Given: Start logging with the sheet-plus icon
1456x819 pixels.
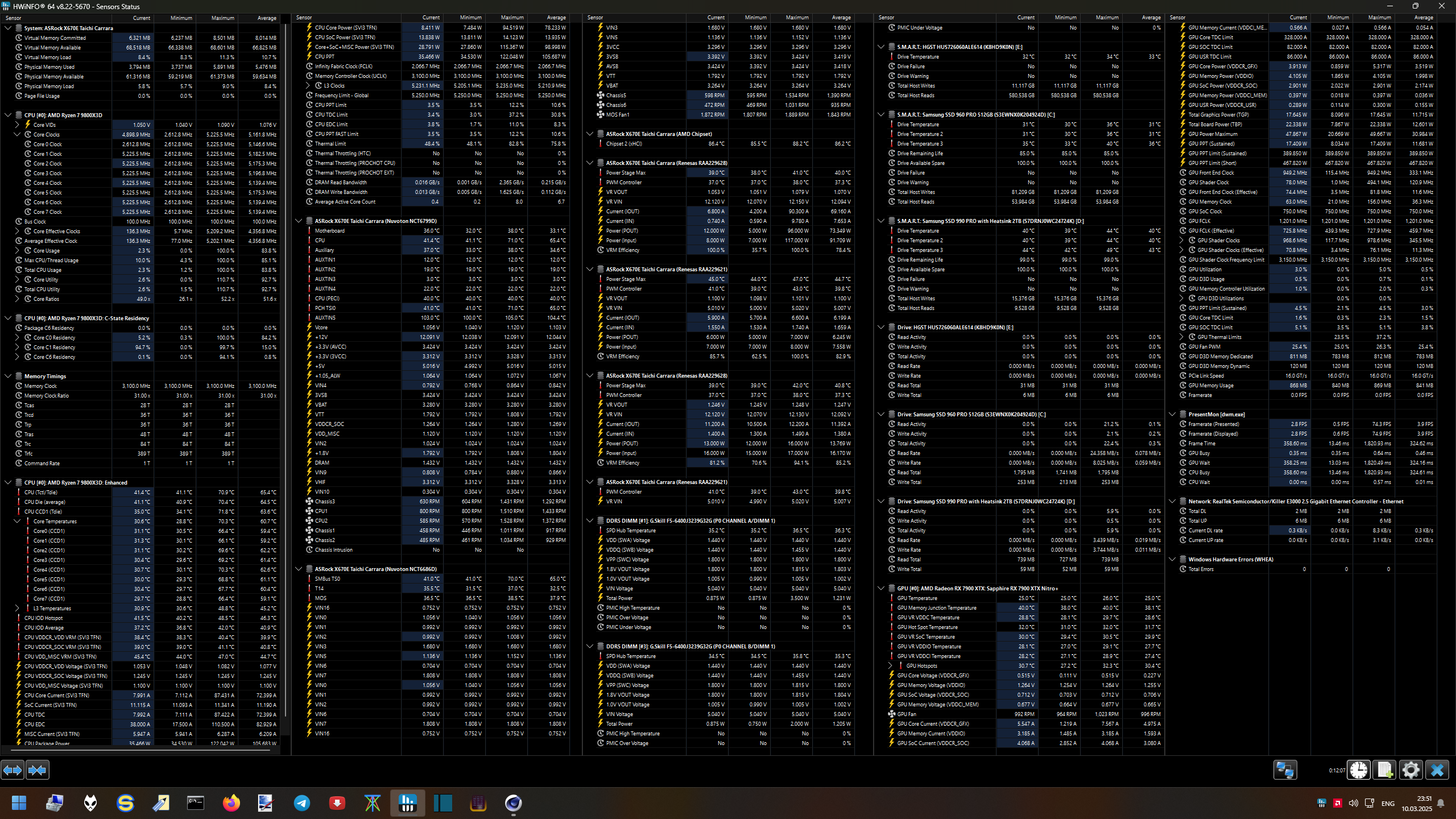Looking at the screenshot, I should point(1384,770).
